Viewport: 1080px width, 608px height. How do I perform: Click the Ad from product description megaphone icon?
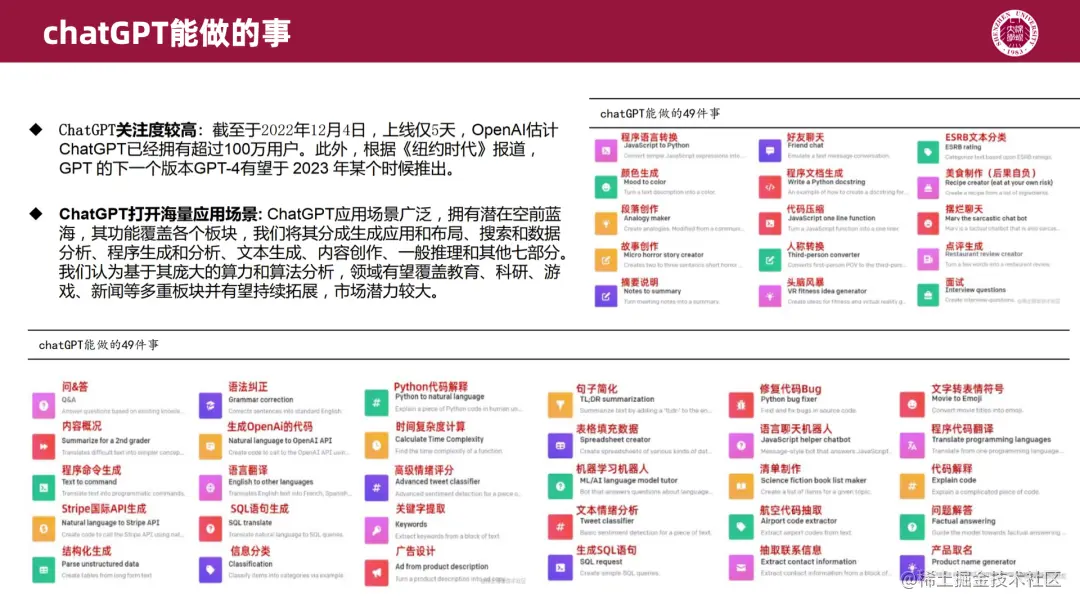point(376,572)
